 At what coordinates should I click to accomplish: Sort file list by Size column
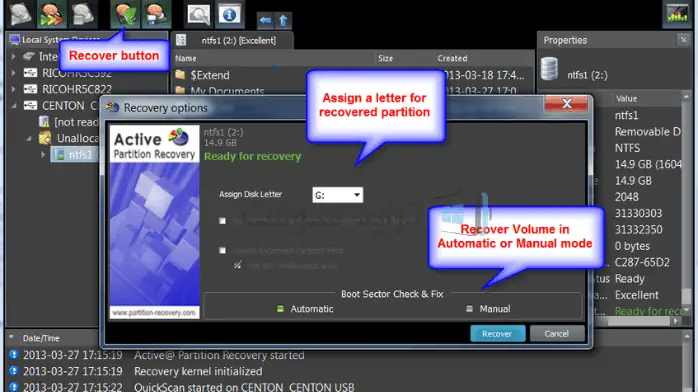point(386,58)
